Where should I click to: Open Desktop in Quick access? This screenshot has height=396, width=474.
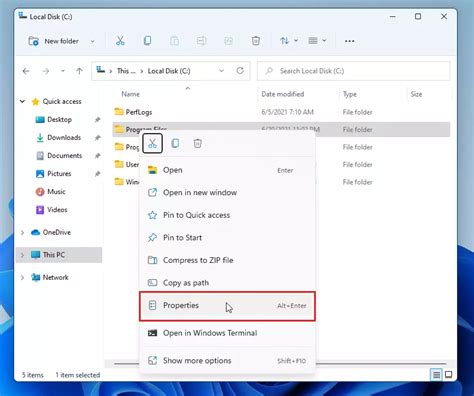(x=59, y=119)
